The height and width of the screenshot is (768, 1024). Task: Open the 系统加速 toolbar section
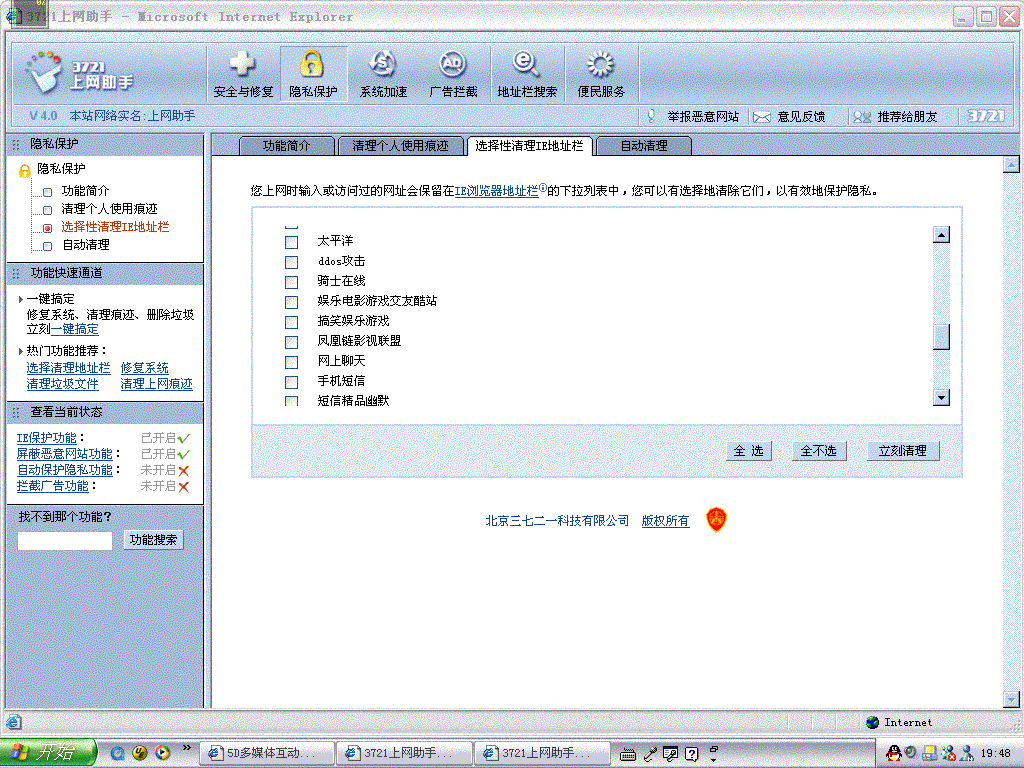[x=383, y=74]
